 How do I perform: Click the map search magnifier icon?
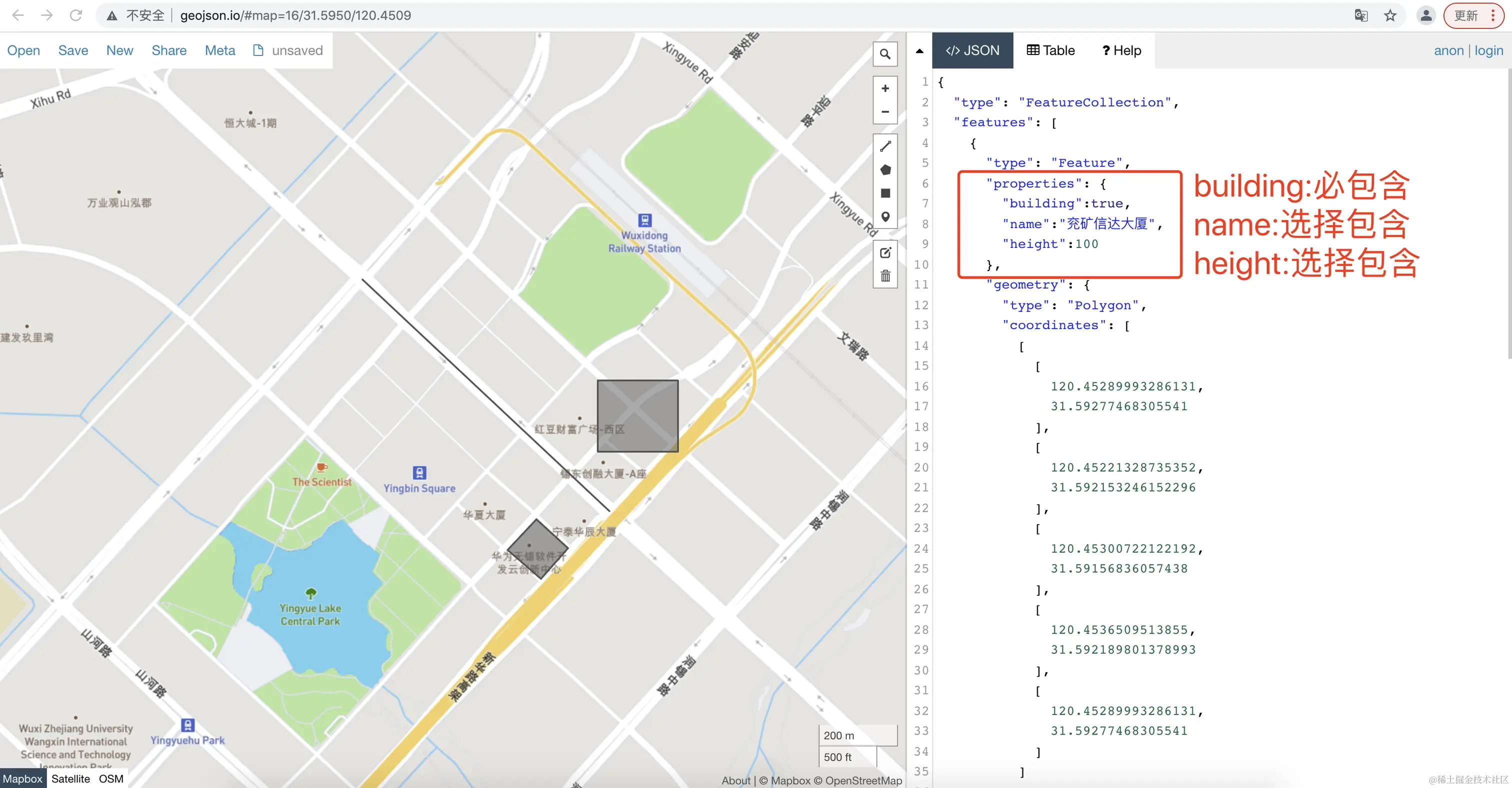pos(884,54)
